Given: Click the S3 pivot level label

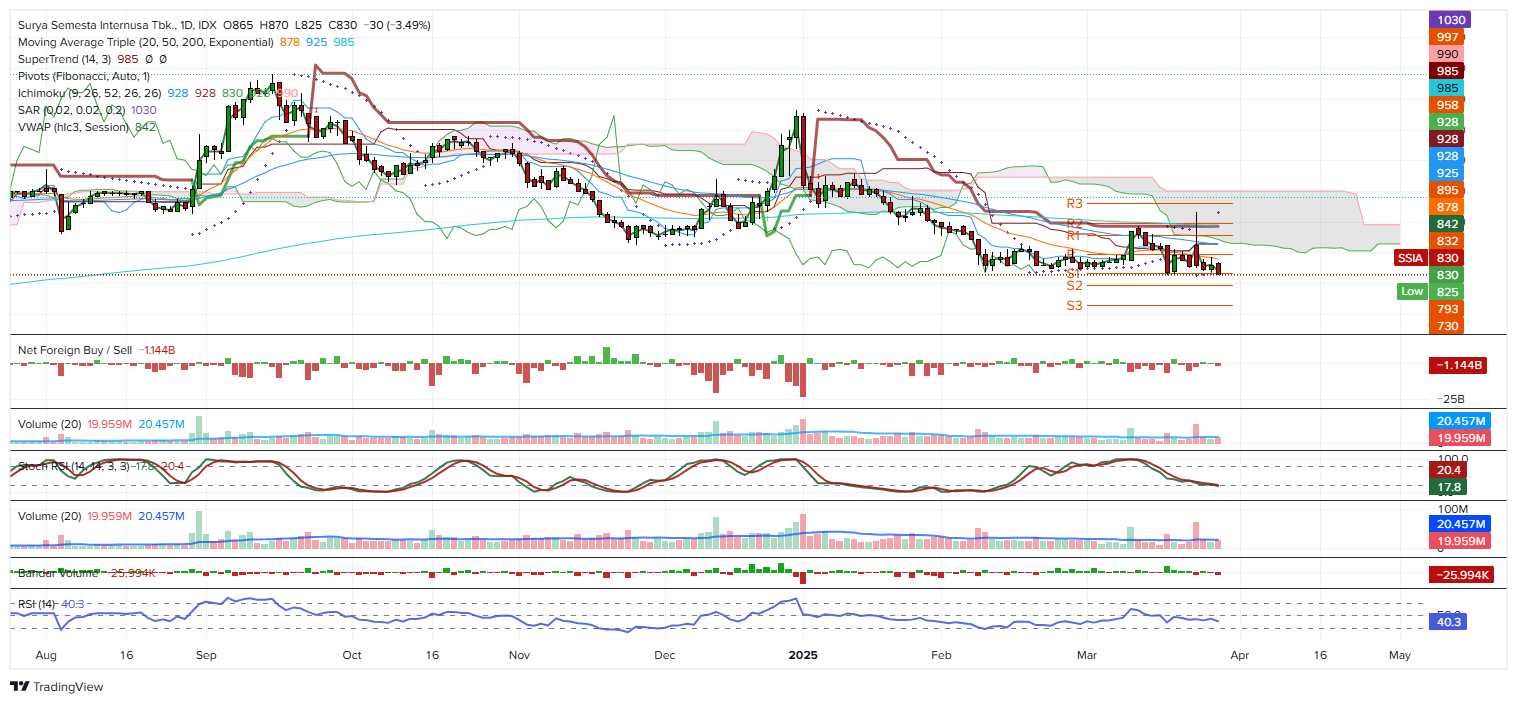Looking at the screenshot, I should pos(1074,306).
